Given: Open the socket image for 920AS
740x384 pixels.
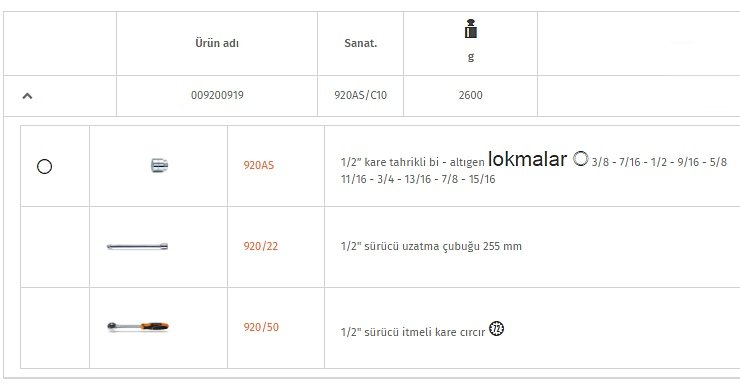Looking at the screenshot, I should (x=159, y=166).
